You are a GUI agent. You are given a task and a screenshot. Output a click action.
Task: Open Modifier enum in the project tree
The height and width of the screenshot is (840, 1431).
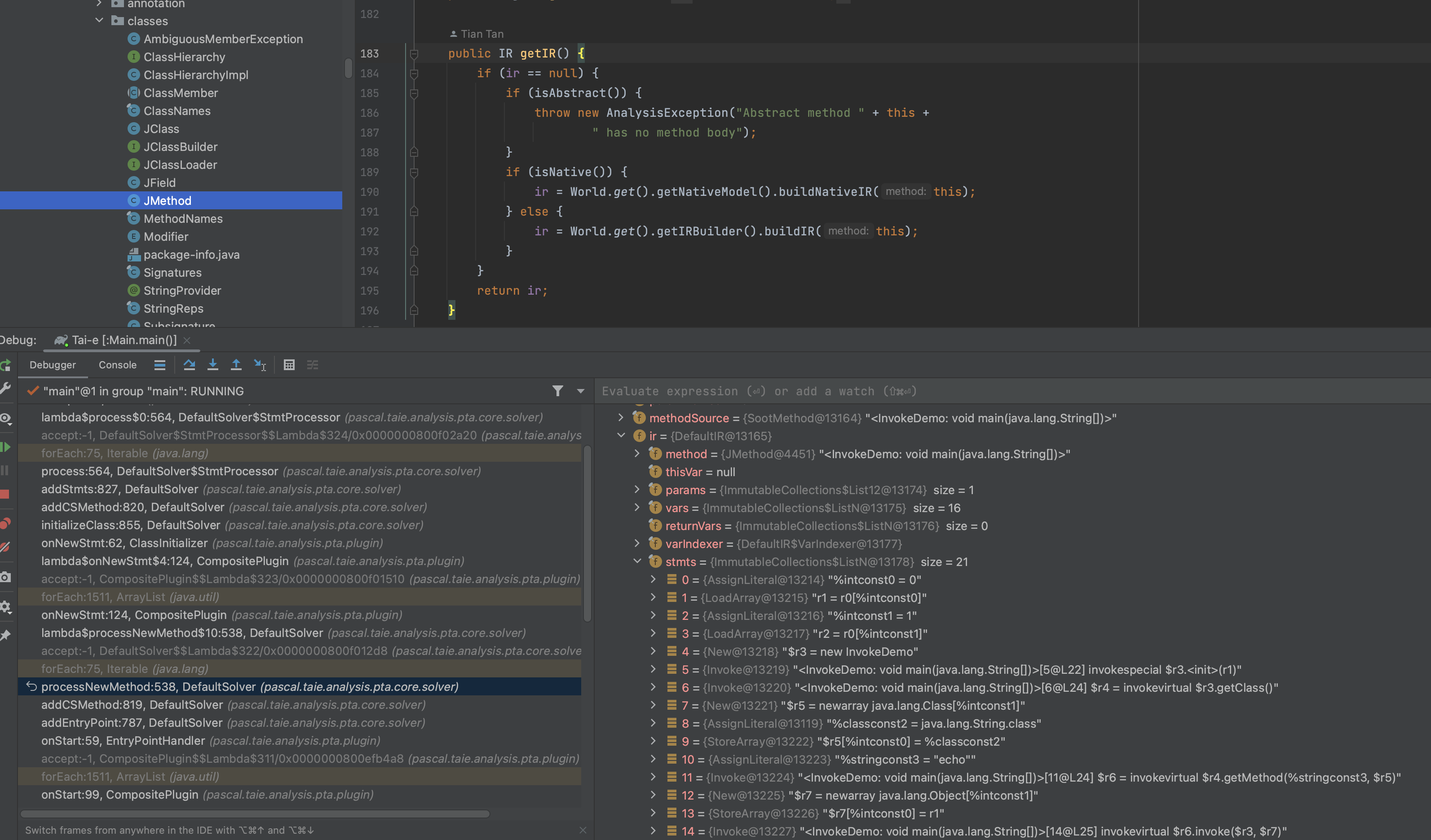pos(166,236)
